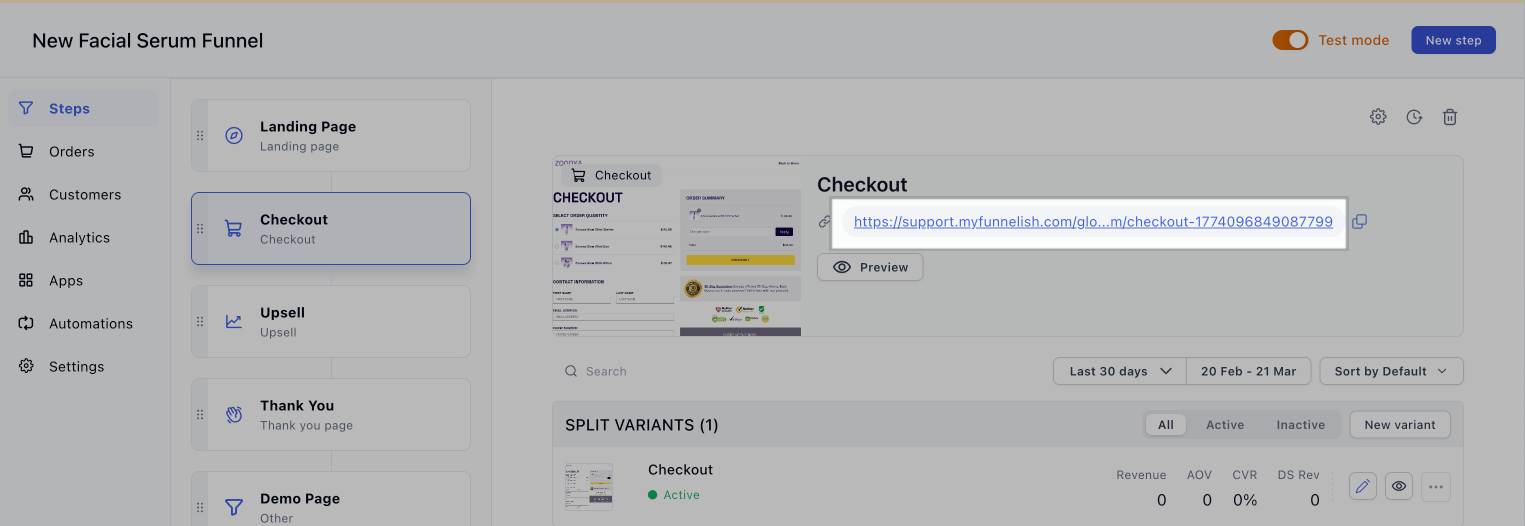Go to Orders in the sidebar

click(71, 152)
